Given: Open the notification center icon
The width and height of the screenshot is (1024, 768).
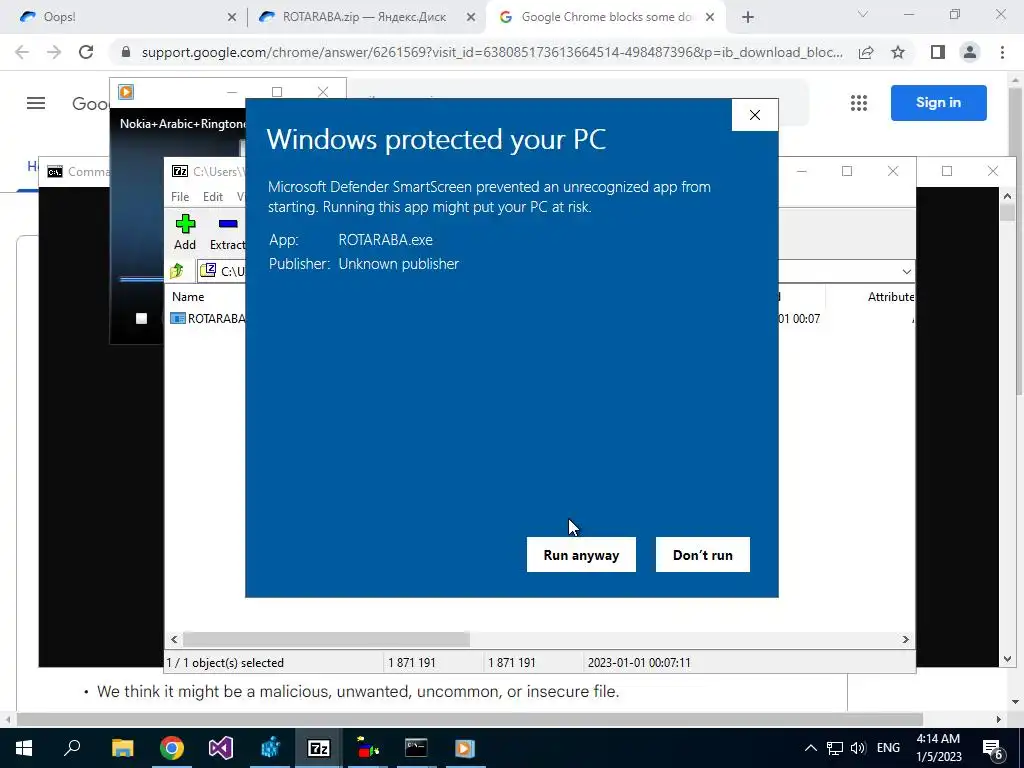Looking at the screenshot, I should point(993,748).
